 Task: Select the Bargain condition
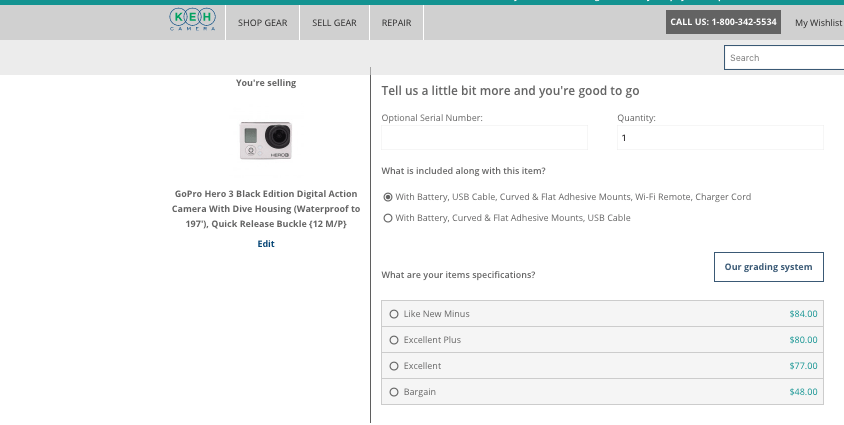click(394, 392)
